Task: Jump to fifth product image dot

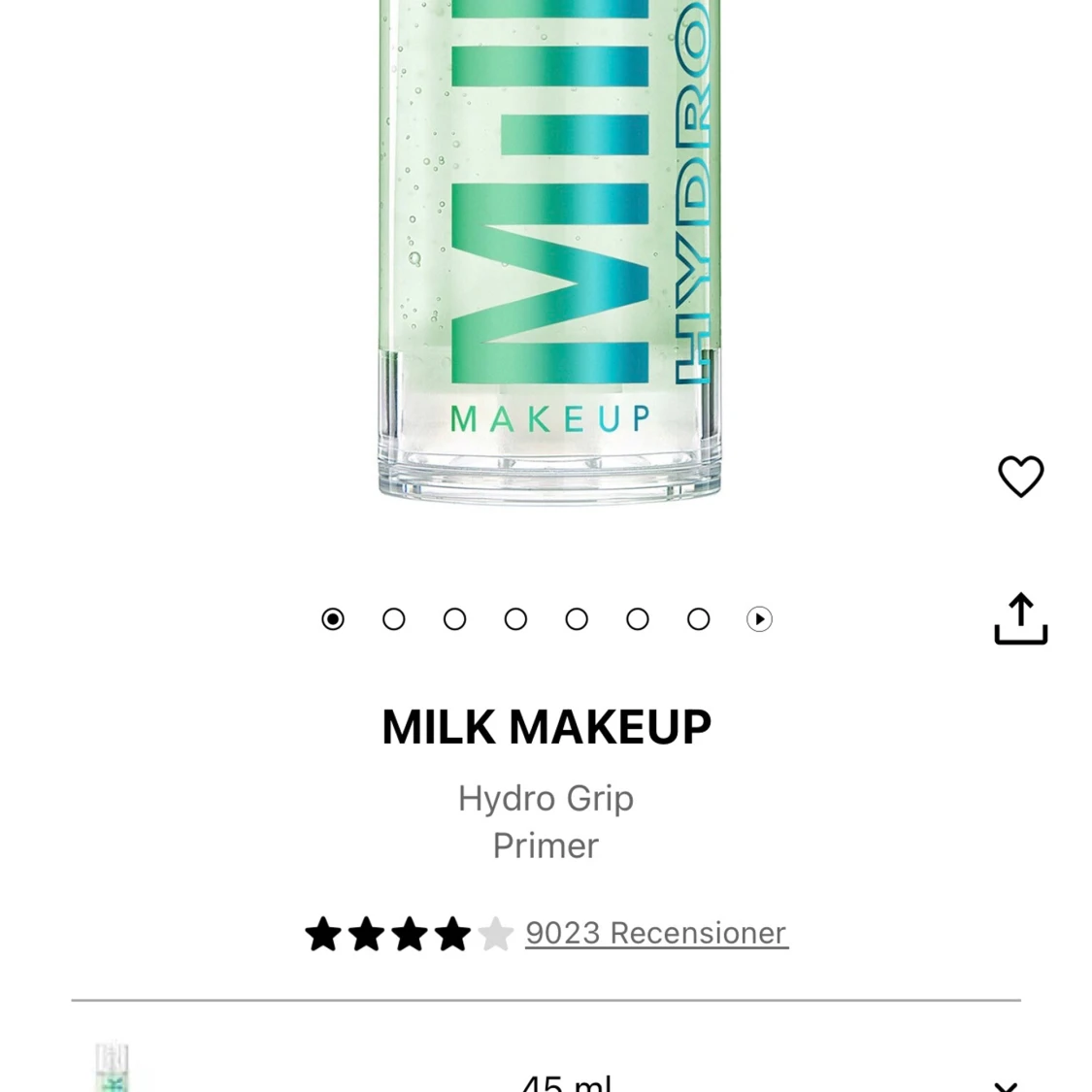Action: pos(577,619)
